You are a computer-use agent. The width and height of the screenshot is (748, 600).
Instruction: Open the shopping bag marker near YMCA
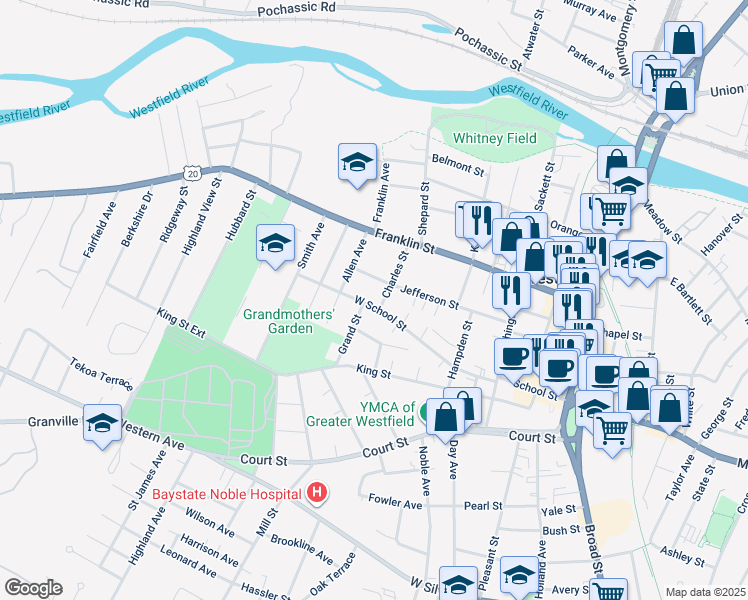446,418
